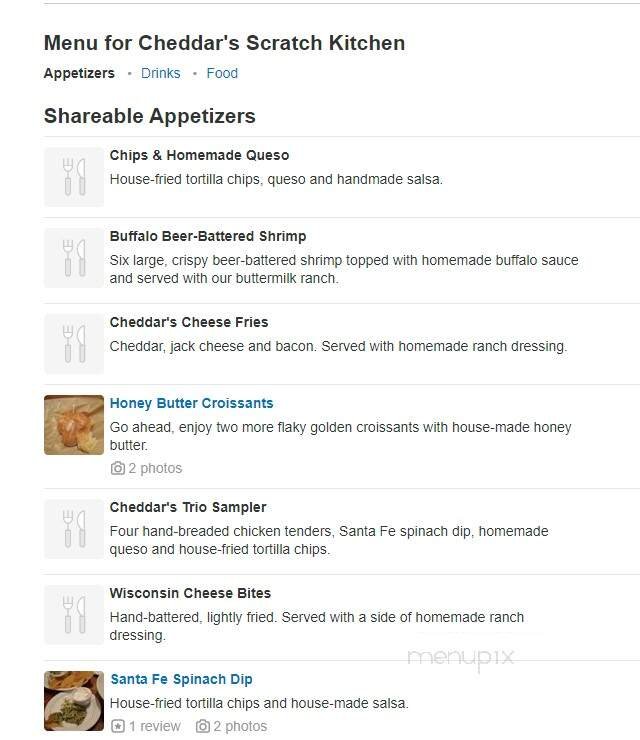Screen dimensions: 640x740
Task: Click utensils icon beside Buffalo Beer-Battered Shrimp
Action: [74, 258]
